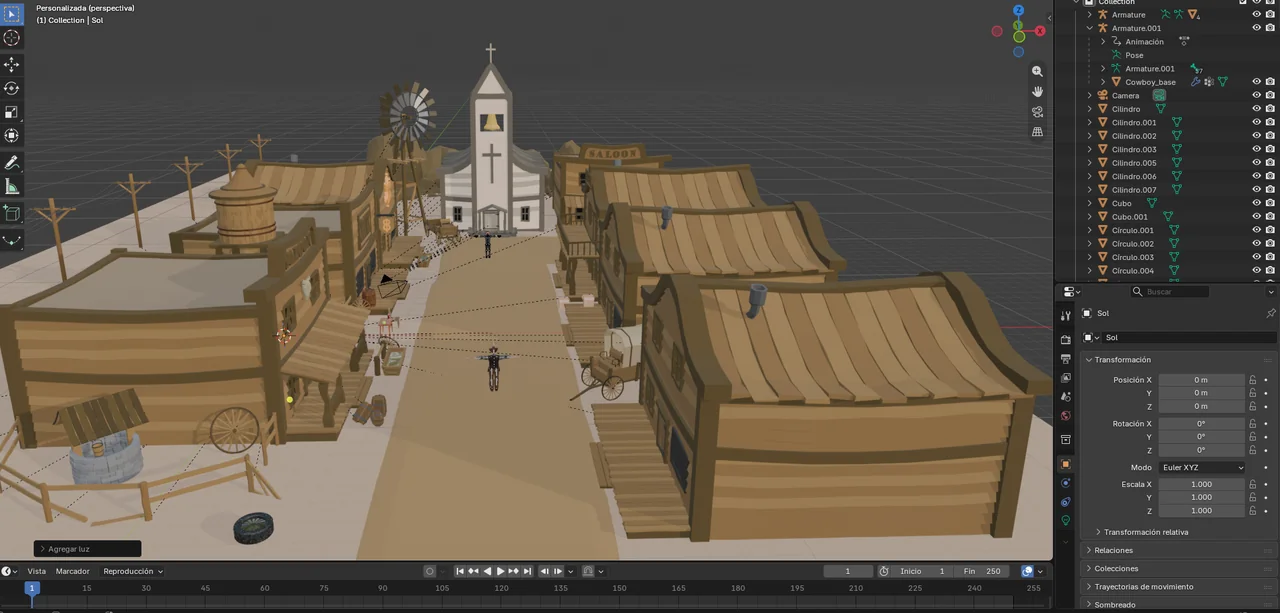Click the Fin frame 250 field

tap(981, 571)
